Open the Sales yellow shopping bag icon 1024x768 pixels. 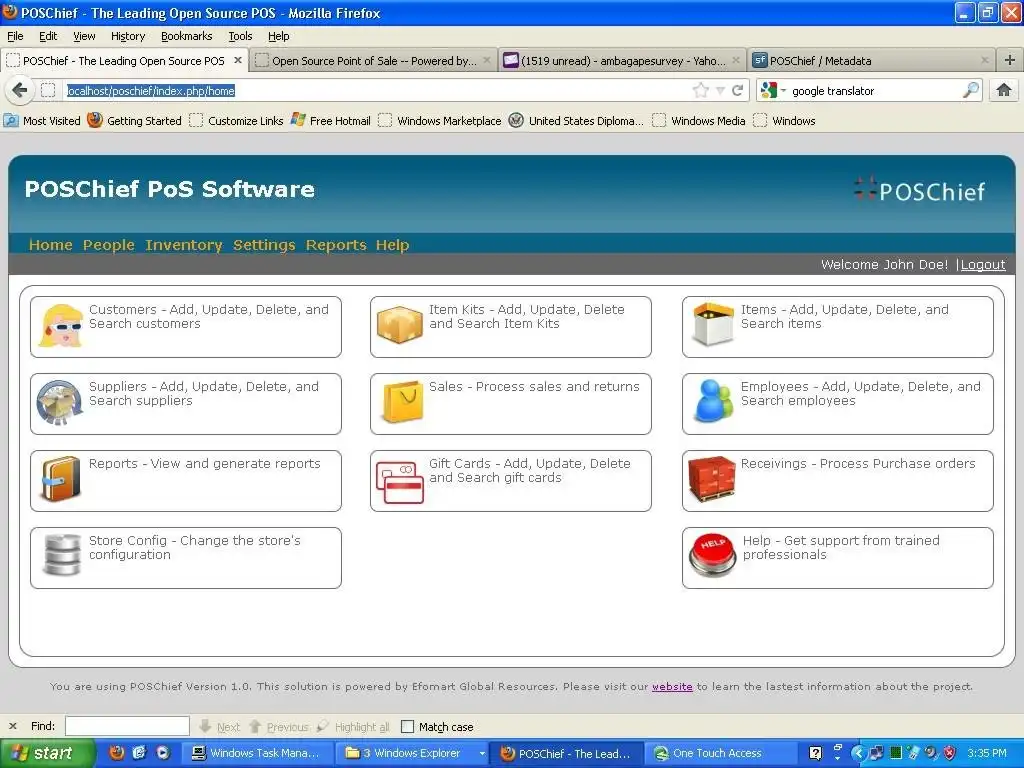click(x=403, y=402)
